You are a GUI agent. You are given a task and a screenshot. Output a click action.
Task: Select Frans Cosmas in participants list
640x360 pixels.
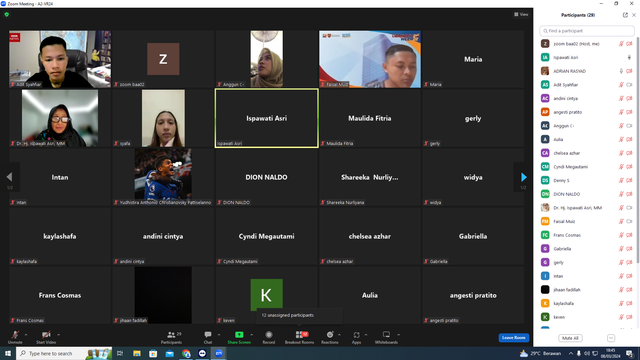(587, 235)
